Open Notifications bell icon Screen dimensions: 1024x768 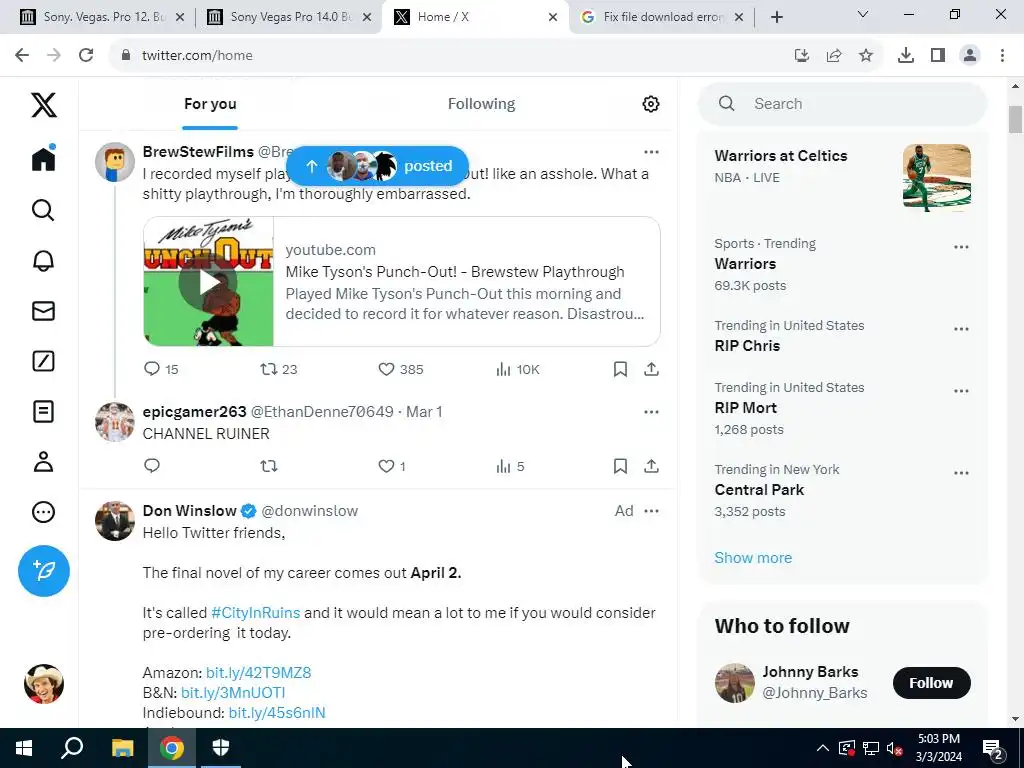click(x=43, y=261)
